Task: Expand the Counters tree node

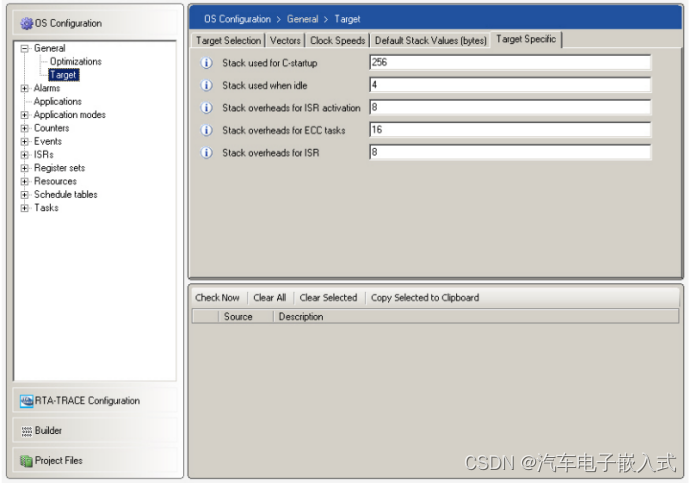Action: click(25, 128)
